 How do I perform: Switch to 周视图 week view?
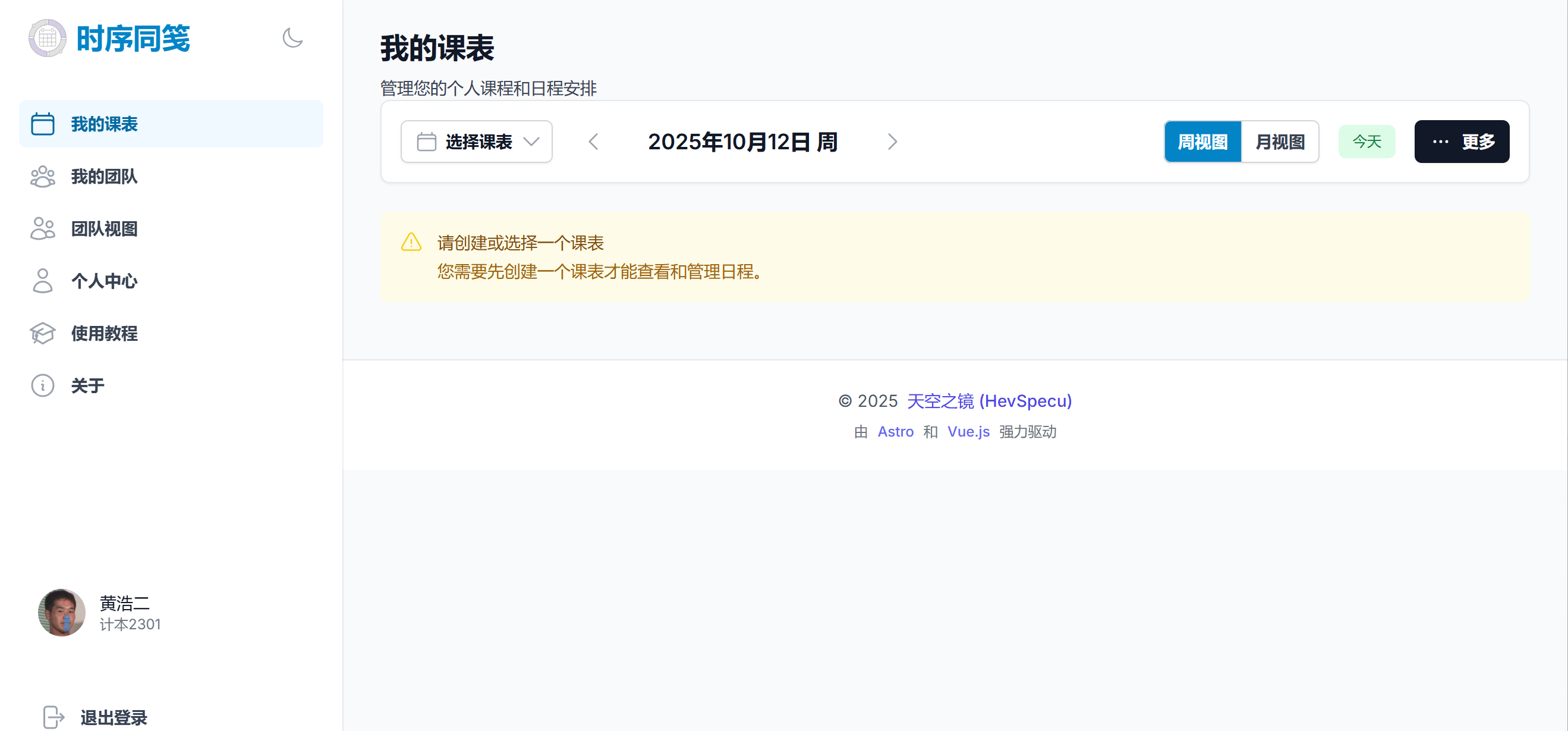pyautogui.click(x=1202, y=142)
